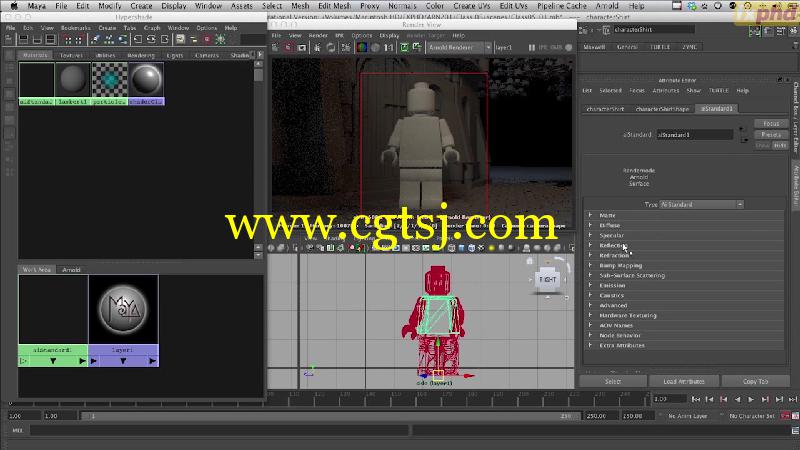Click the Select button at bottom

point(613,381)
